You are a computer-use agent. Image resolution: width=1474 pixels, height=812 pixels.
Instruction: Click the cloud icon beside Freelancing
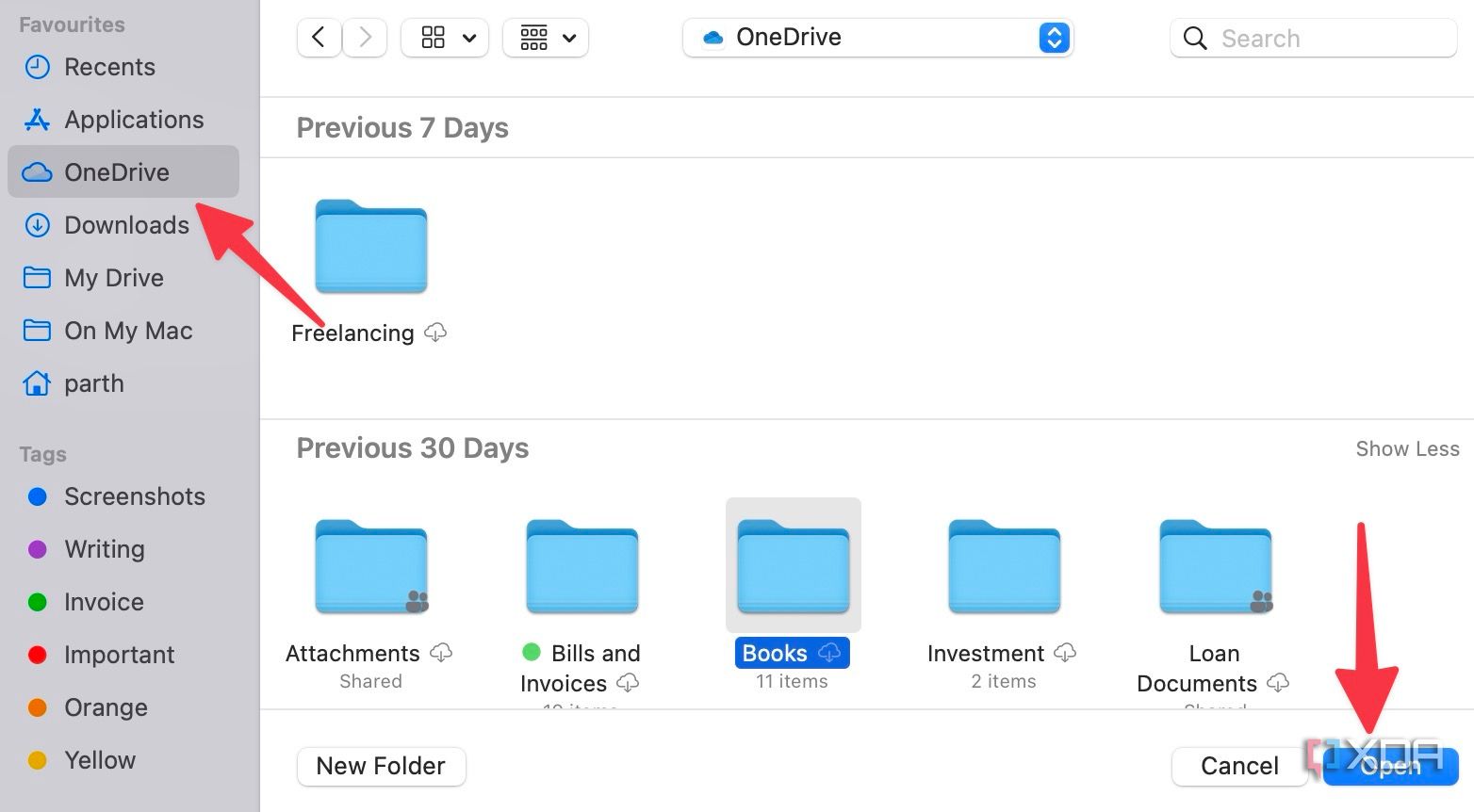434,332
